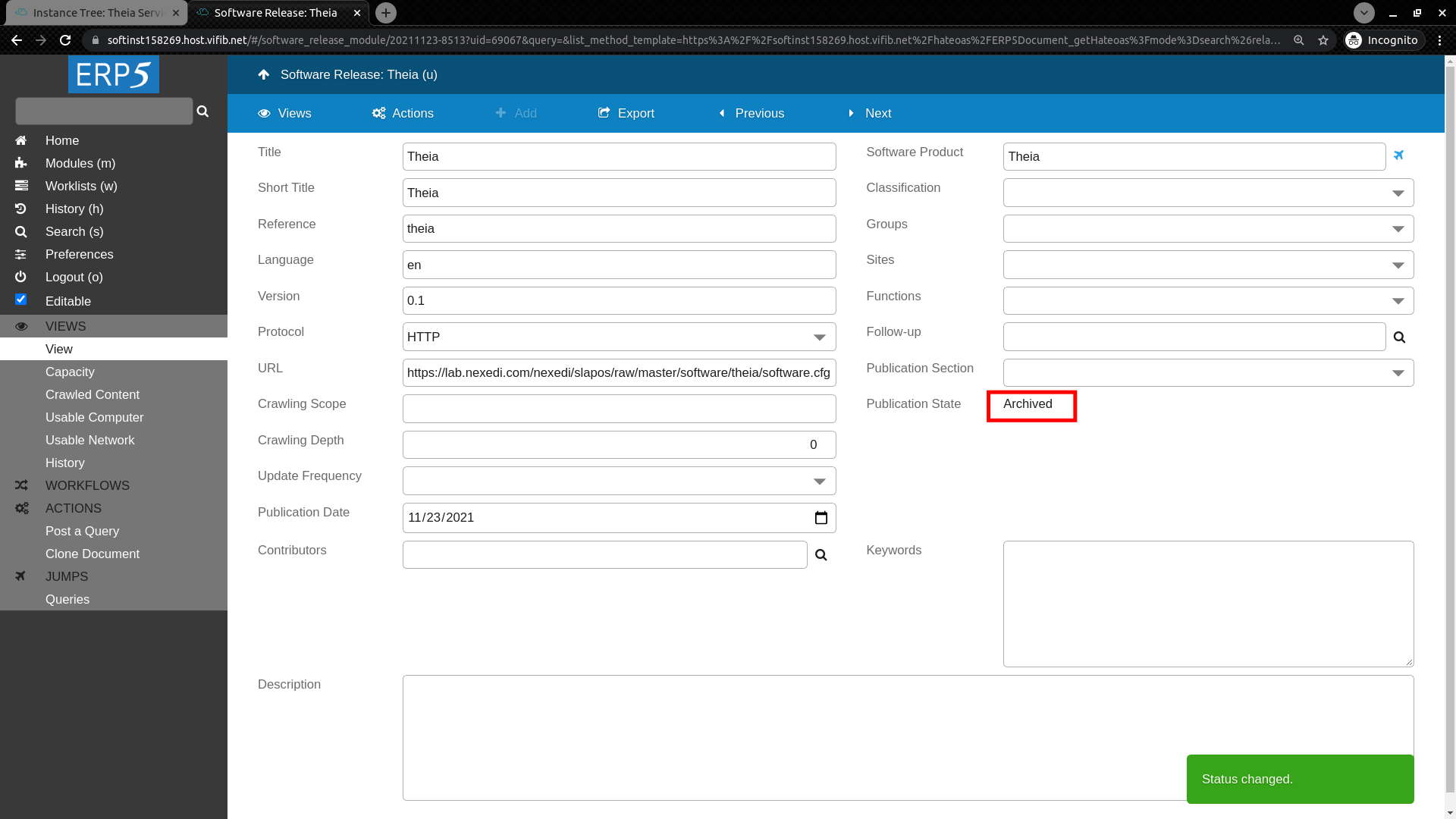Click Clone Document action
This screenshot has height=819, width=1456.
coord(114,554)
